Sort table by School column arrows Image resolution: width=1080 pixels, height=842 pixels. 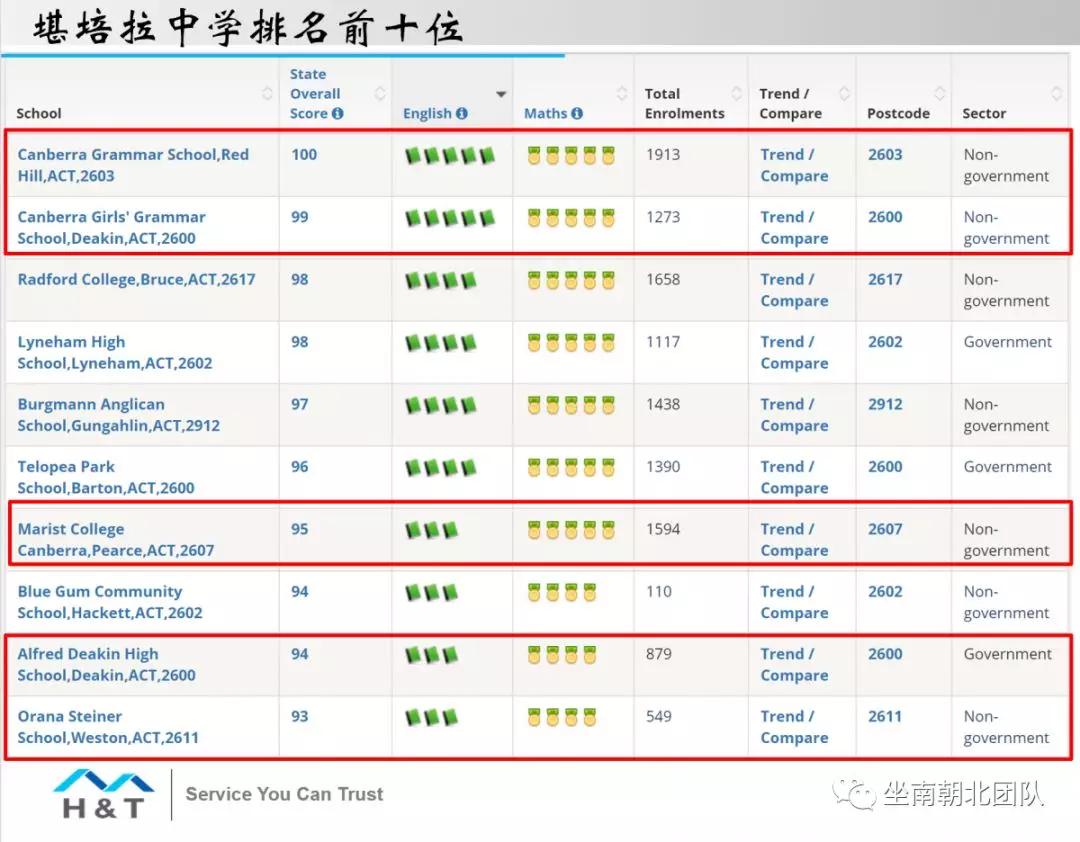coord(267,94)
